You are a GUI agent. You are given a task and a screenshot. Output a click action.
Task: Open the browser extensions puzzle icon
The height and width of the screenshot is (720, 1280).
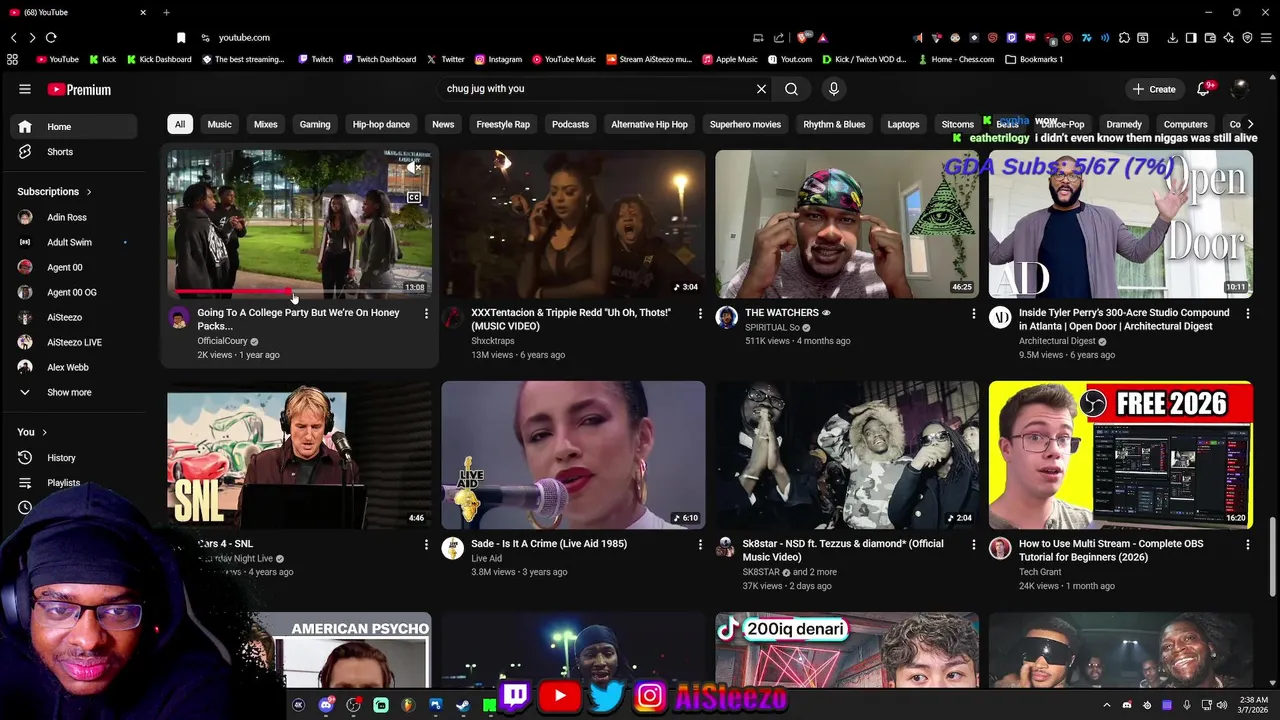pyautogui.click(x=1124, y=38)
